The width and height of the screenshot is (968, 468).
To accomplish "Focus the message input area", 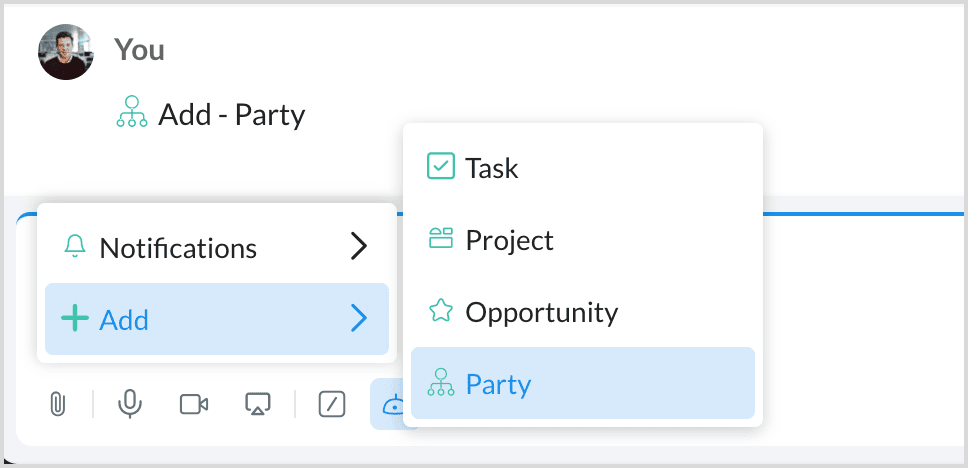I will point(860,300).
